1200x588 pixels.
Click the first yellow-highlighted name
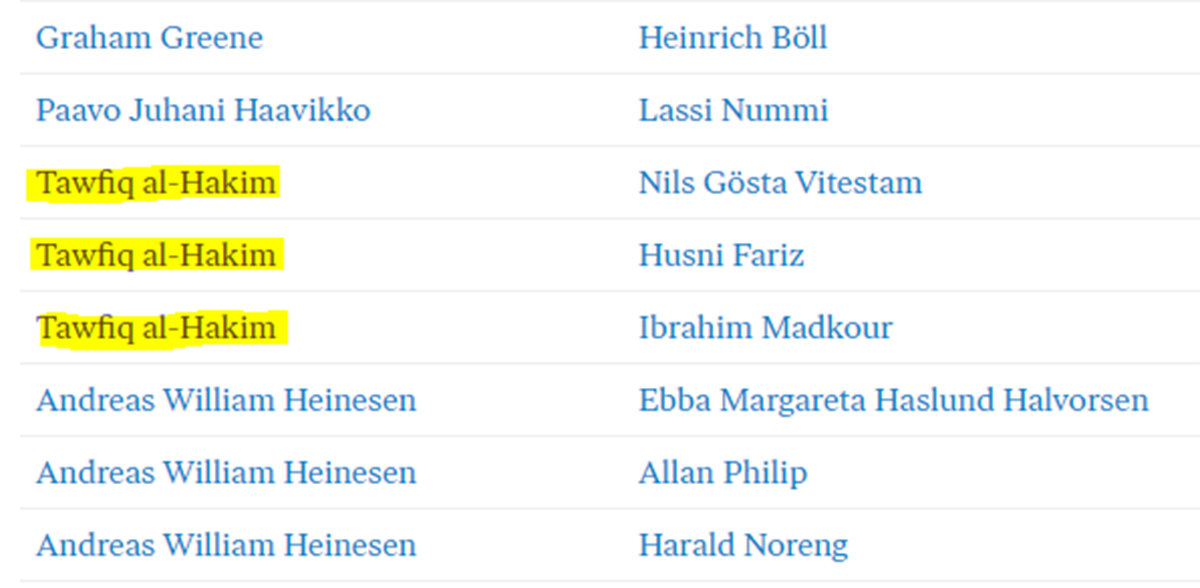pyautogui.click(x=156, y=183)
